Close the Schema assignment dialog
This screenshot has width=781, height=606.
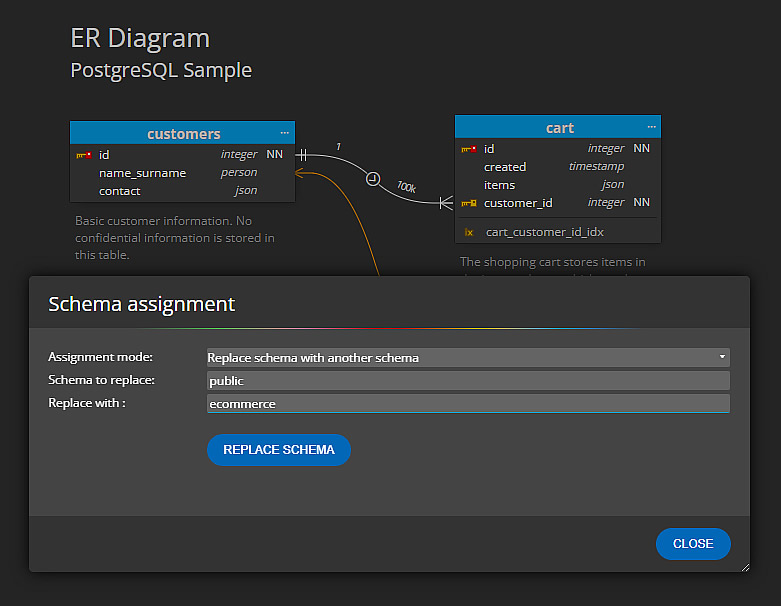[x=693, y=544]
